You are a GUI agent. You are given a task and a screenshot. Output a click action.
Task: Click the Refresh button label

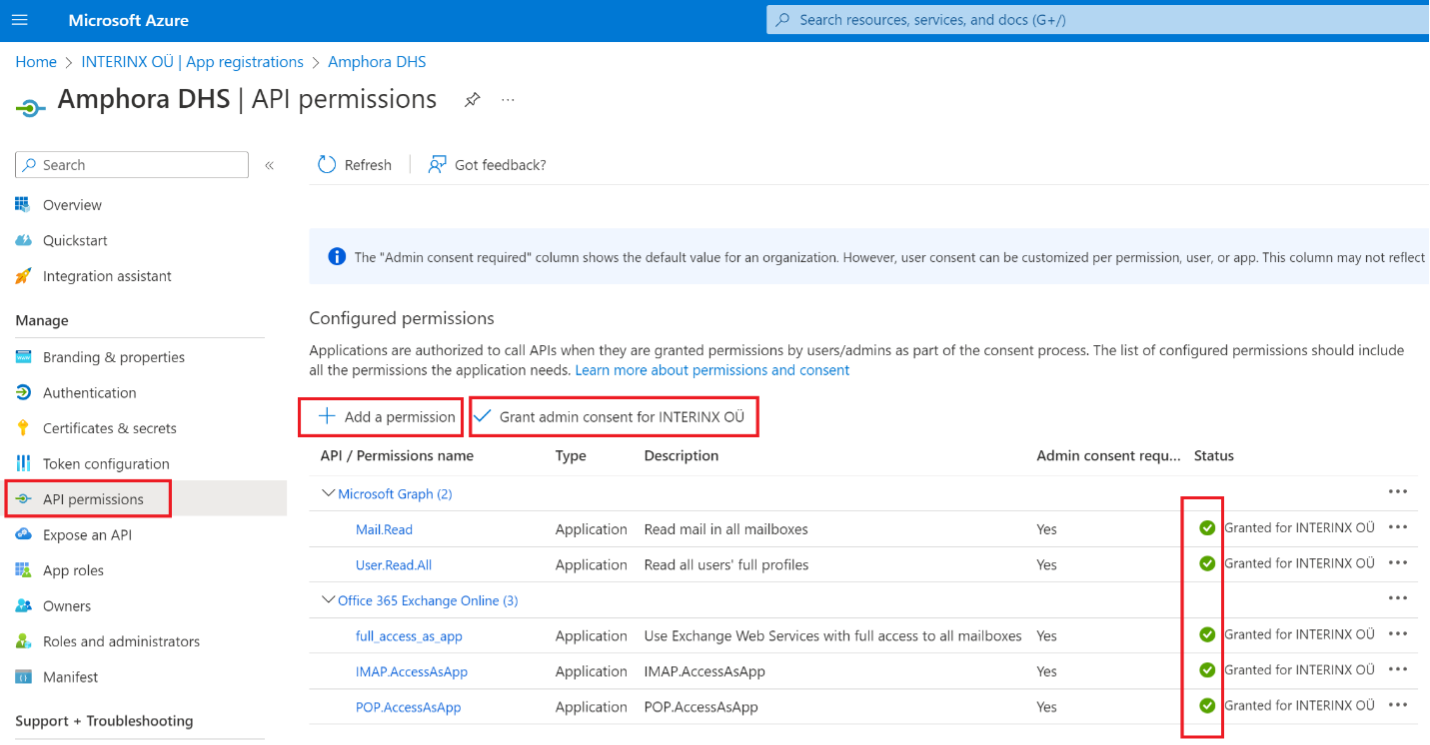[368, 165]
